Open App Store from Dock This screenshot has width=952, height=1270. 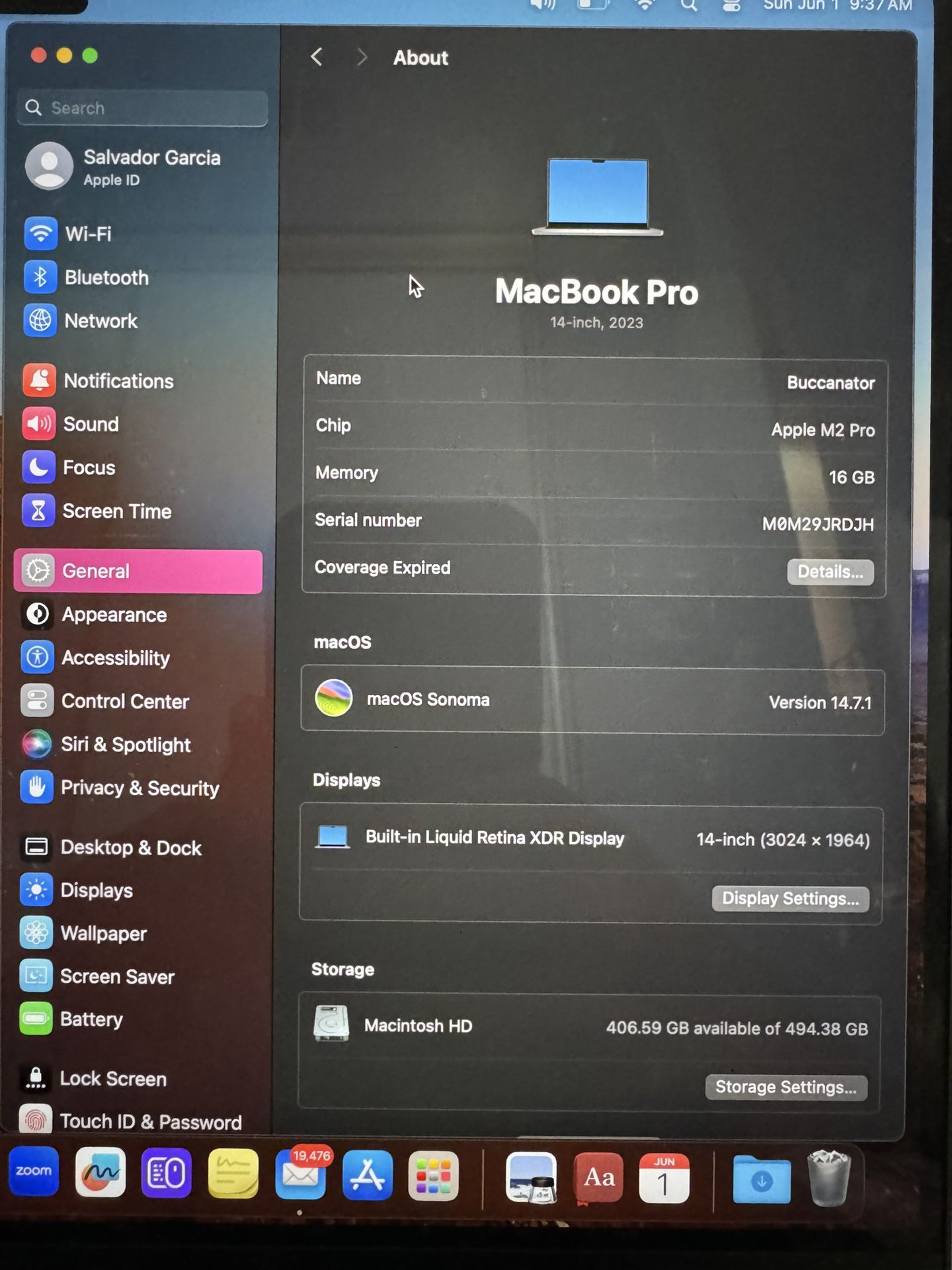pyautogui.click(x=368, y=1175)
